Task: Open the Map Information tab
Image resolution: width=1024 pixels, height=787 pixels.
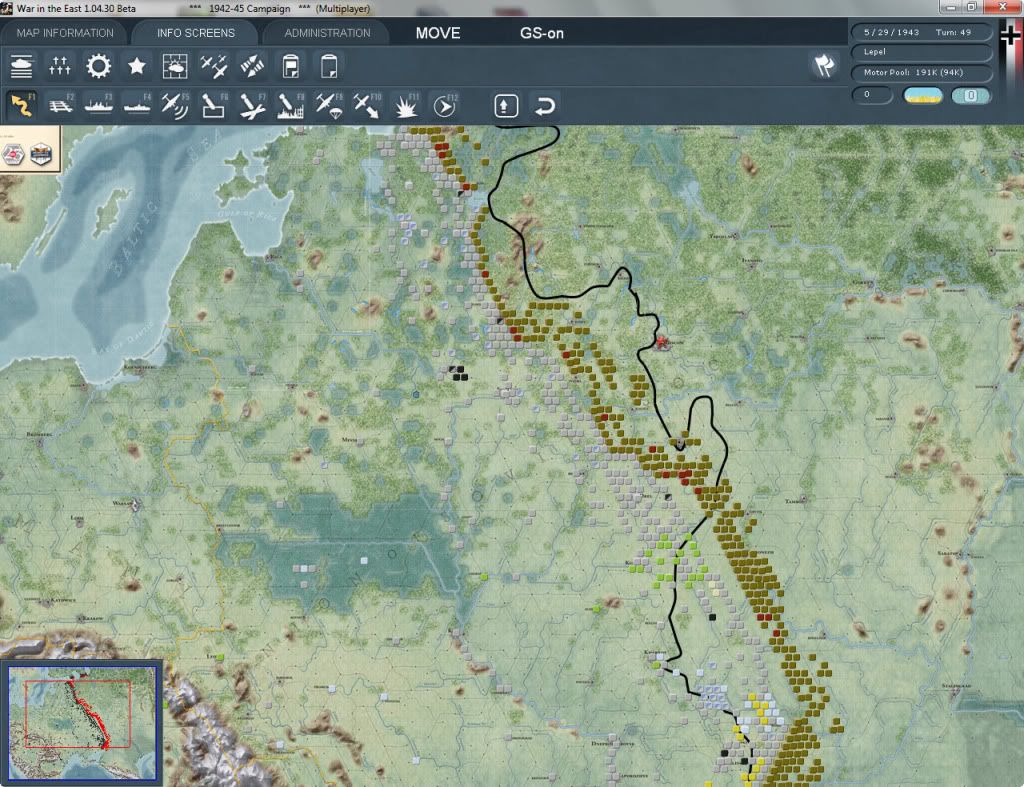Action: pos(65,33)
